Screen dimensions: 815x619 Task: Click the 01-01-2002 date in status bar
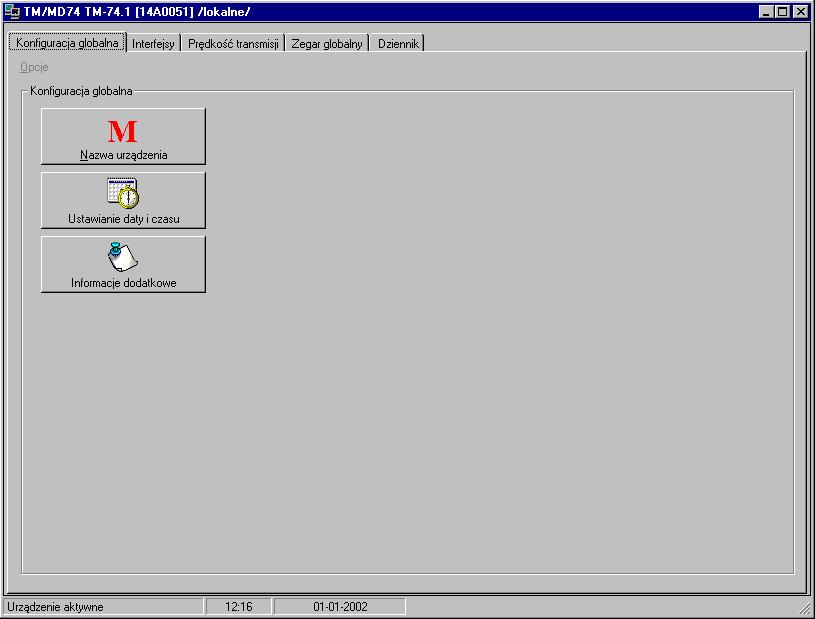(340, 607)
